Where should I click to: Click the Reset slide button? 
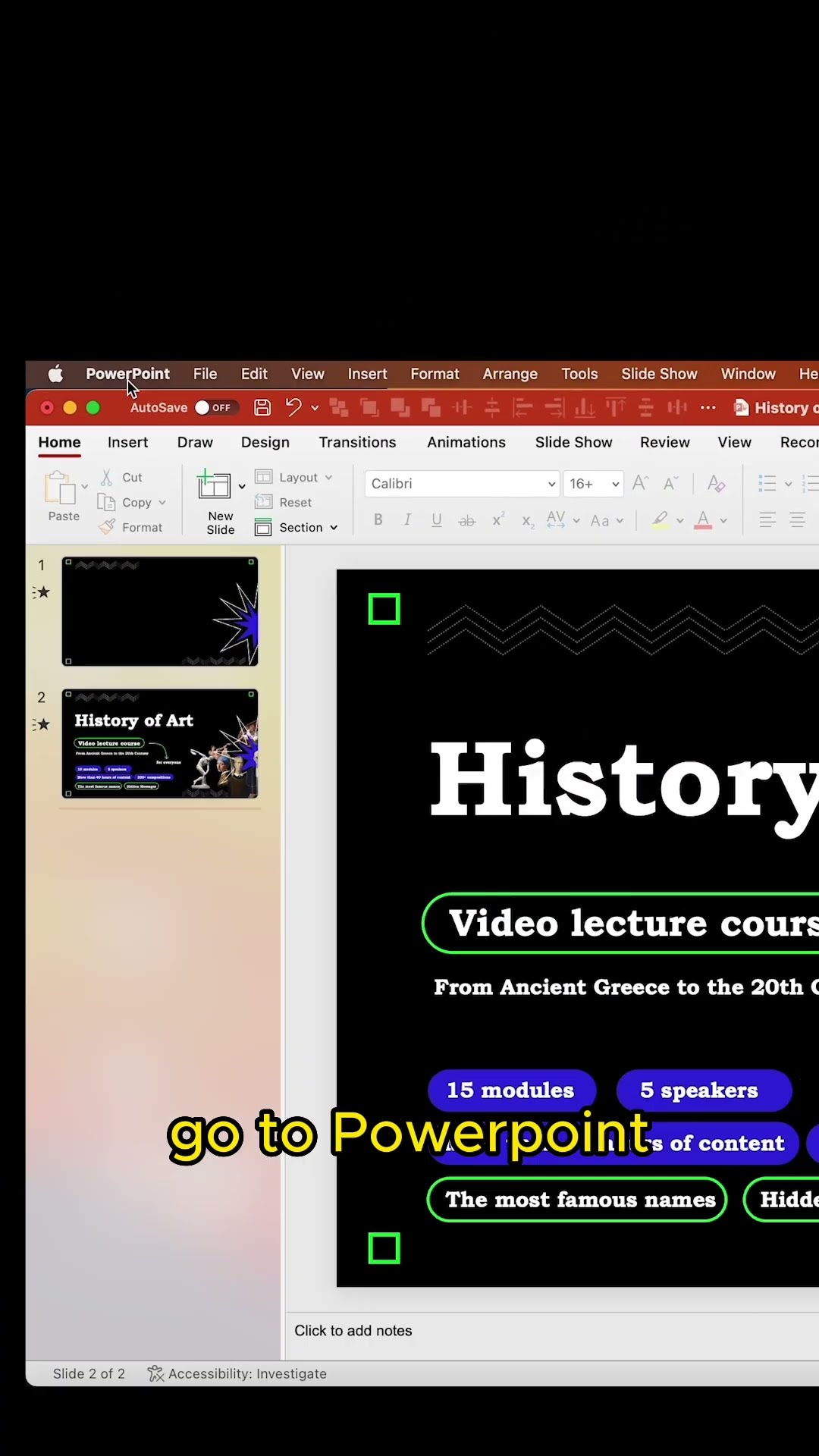pyautogui.click(x=284, y=502)
